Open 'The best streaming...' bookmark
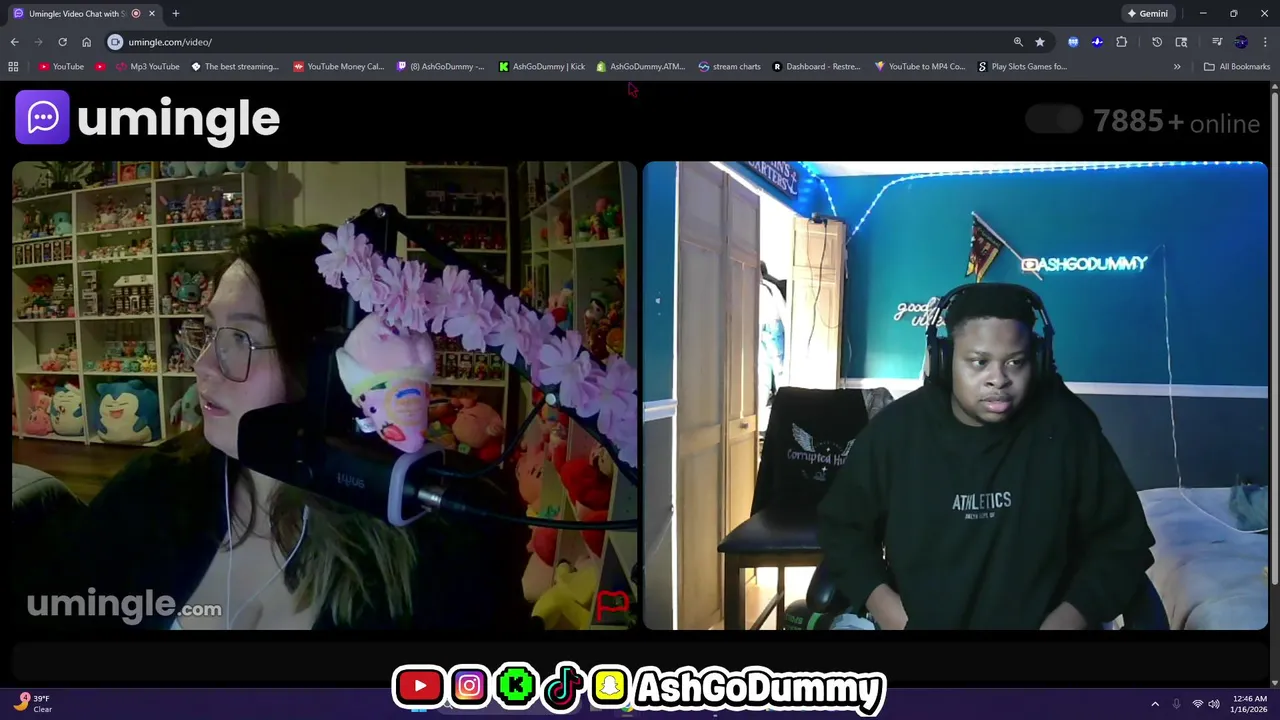 [x=235, y=67]
